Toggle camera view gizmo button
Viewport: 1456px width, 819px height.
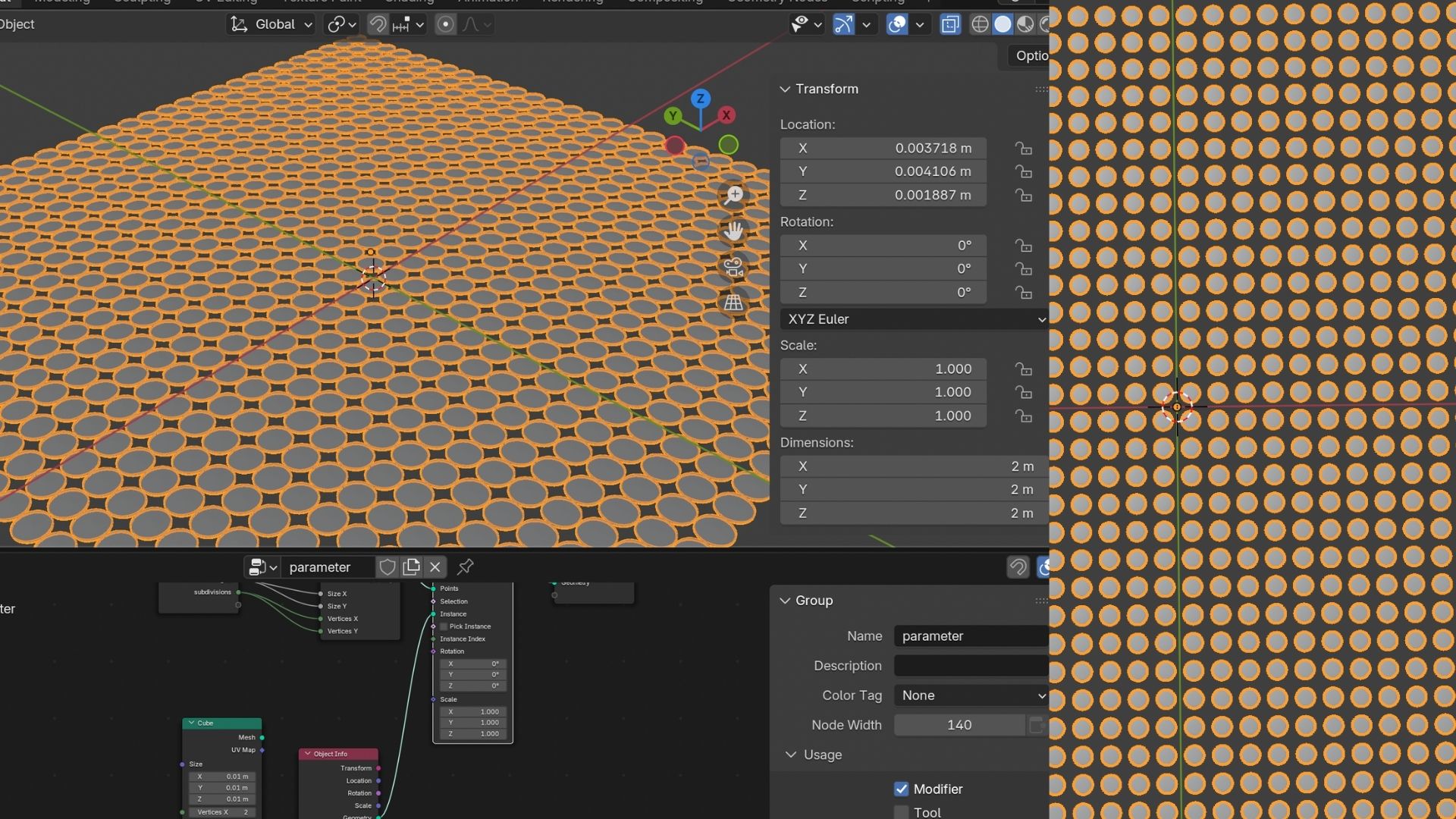[x=733, y=267]
